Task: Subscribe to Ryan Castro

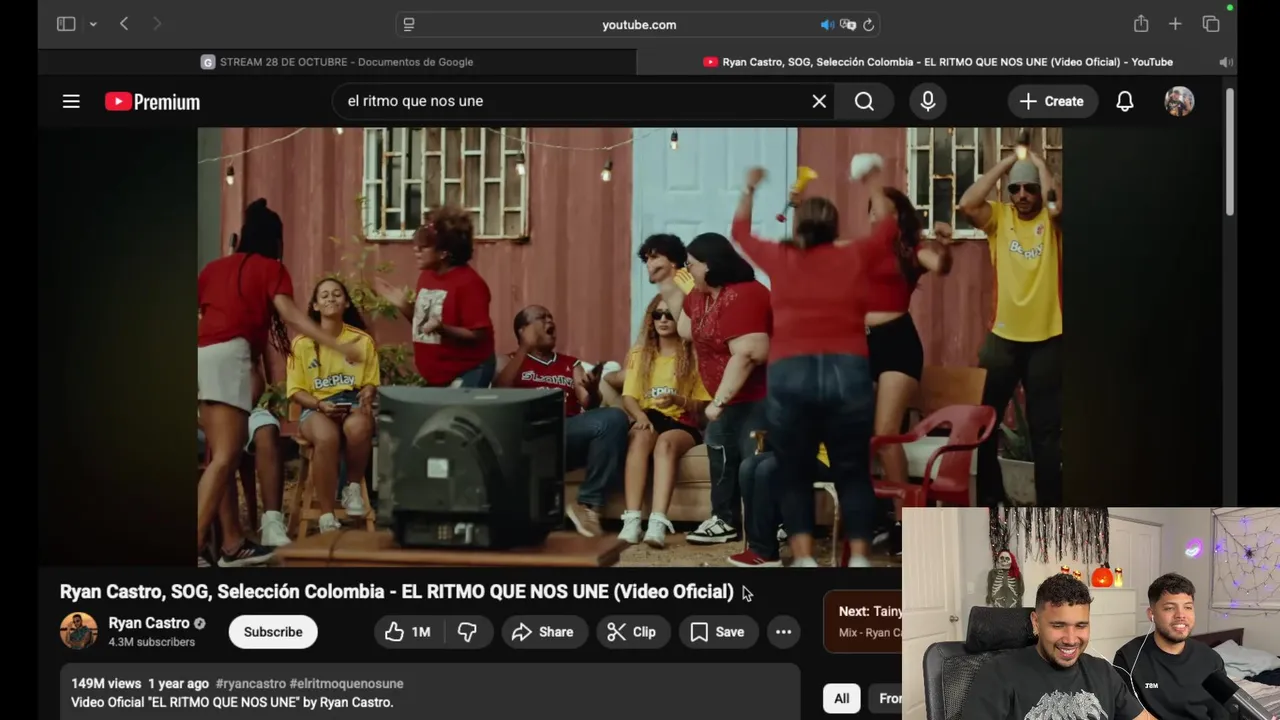Action: [x=273, y=632]
